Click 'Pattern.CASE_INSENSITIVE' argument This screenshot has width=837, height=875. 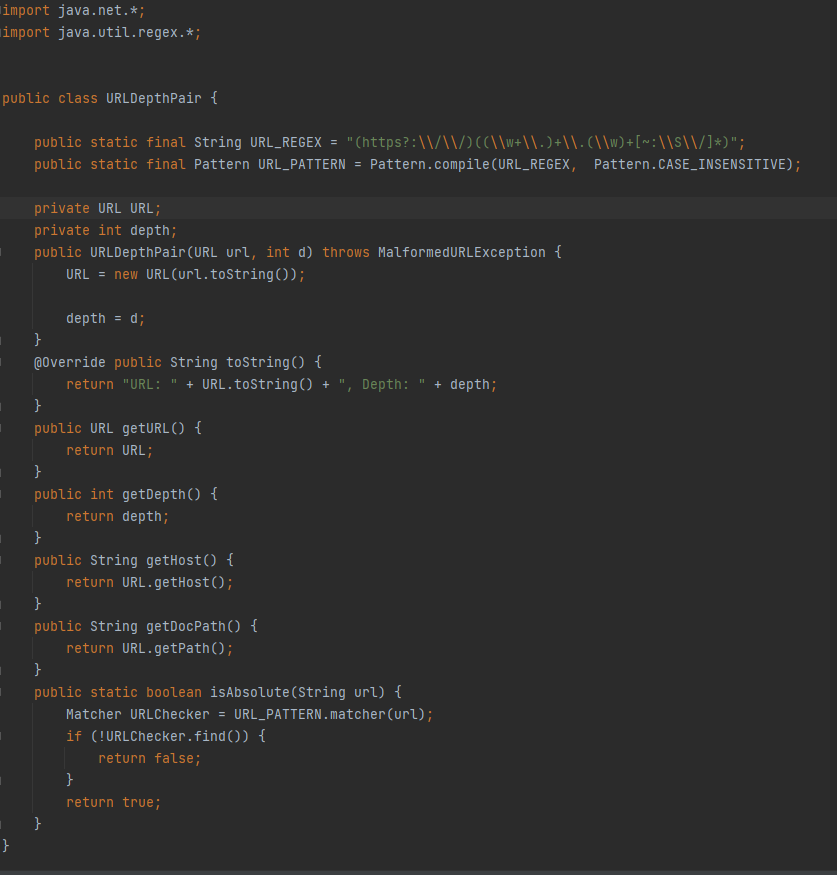690,165
